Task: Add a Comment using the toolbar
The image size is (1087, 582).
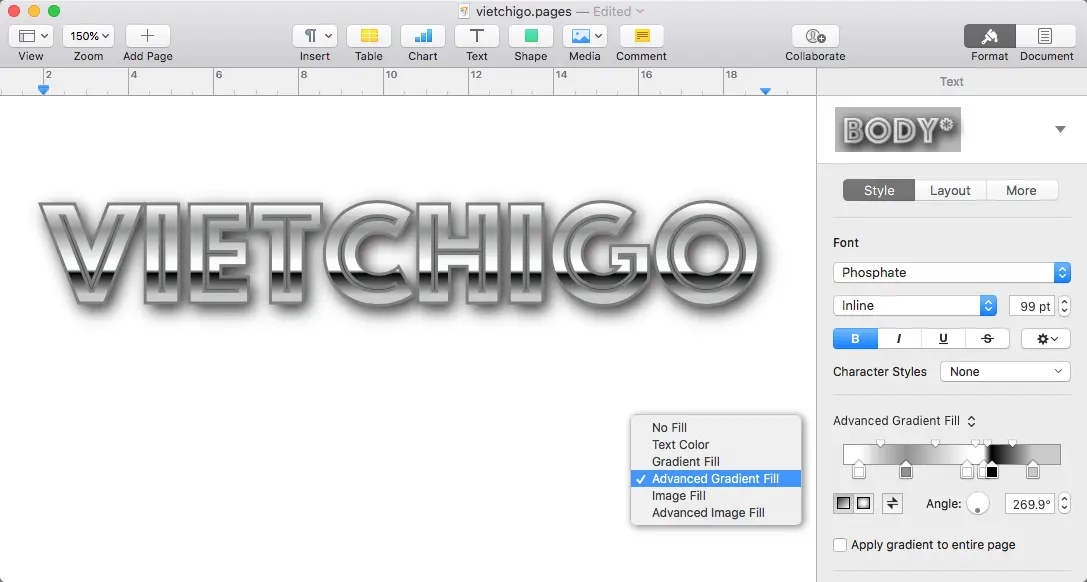Action: click(x=641, y=36)
